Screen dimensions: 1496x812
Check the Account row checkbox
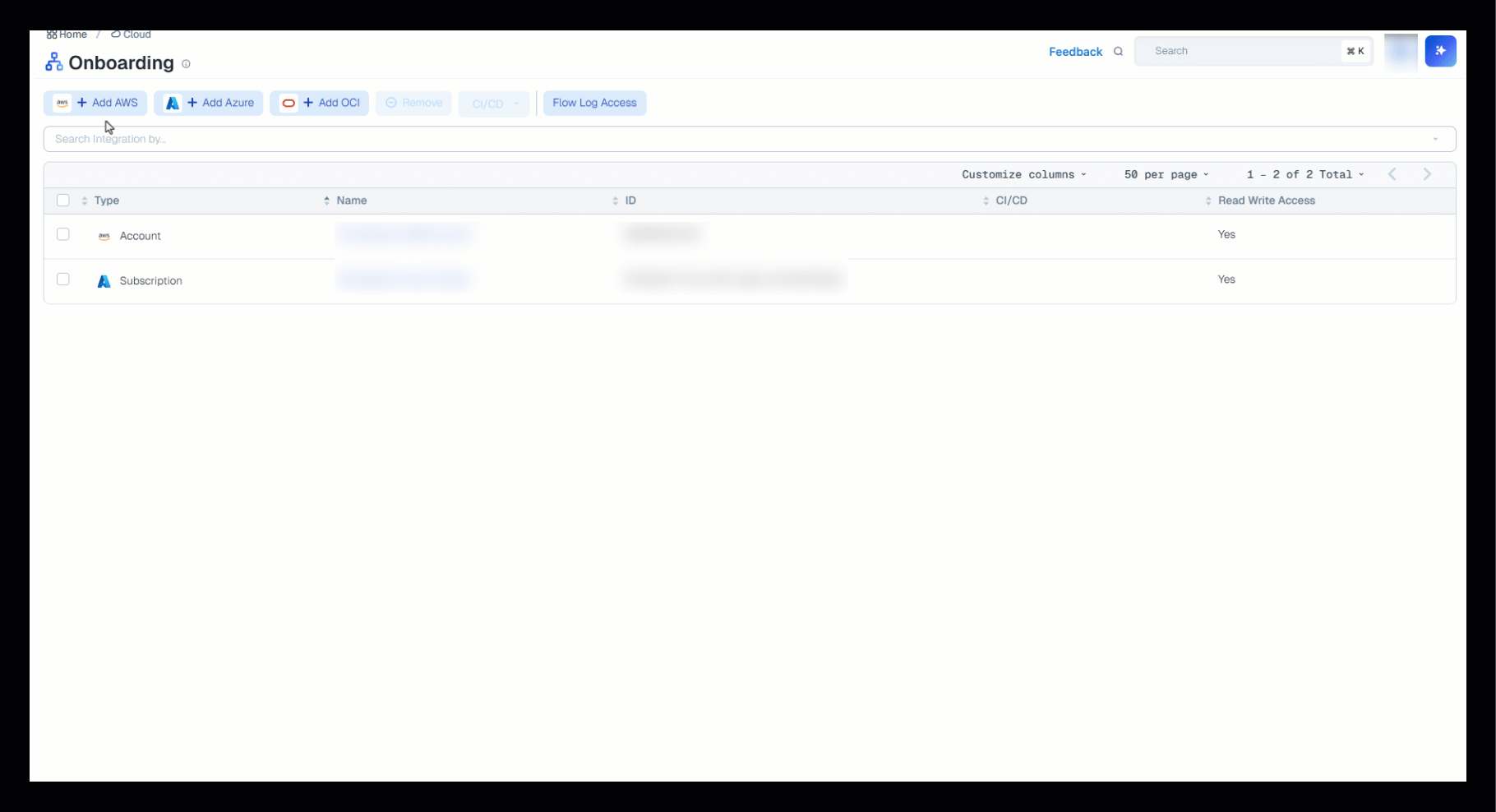tap(63, 234)
